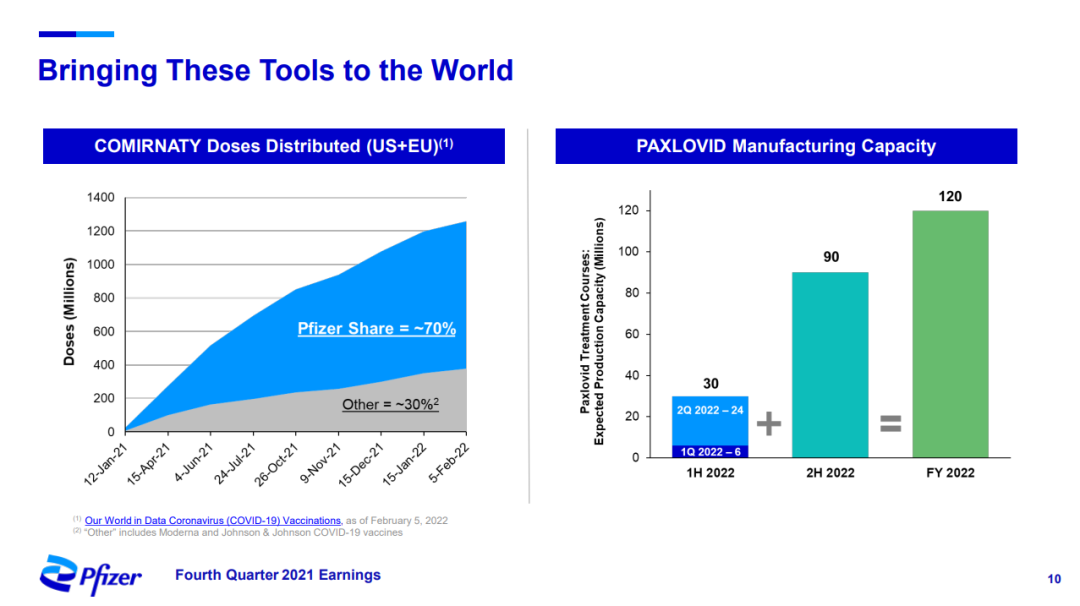Viewport: 1080px width, 606px height.
Task: Click the 600 value on doses axis
Action: (104, 331)
